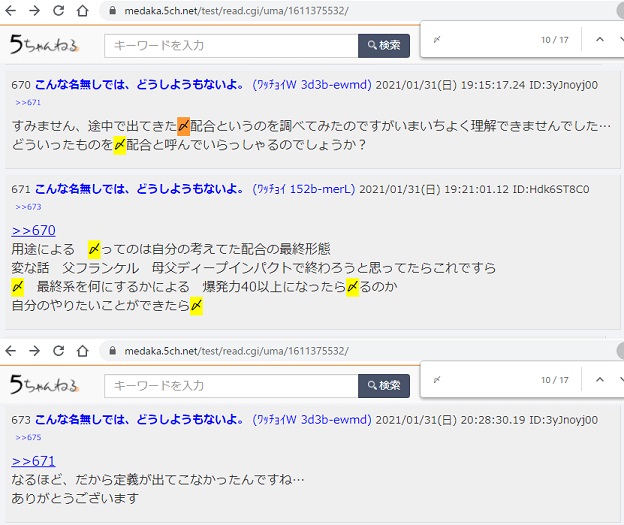Click the post number 670

pyautogui.click(x=21, y=85)
